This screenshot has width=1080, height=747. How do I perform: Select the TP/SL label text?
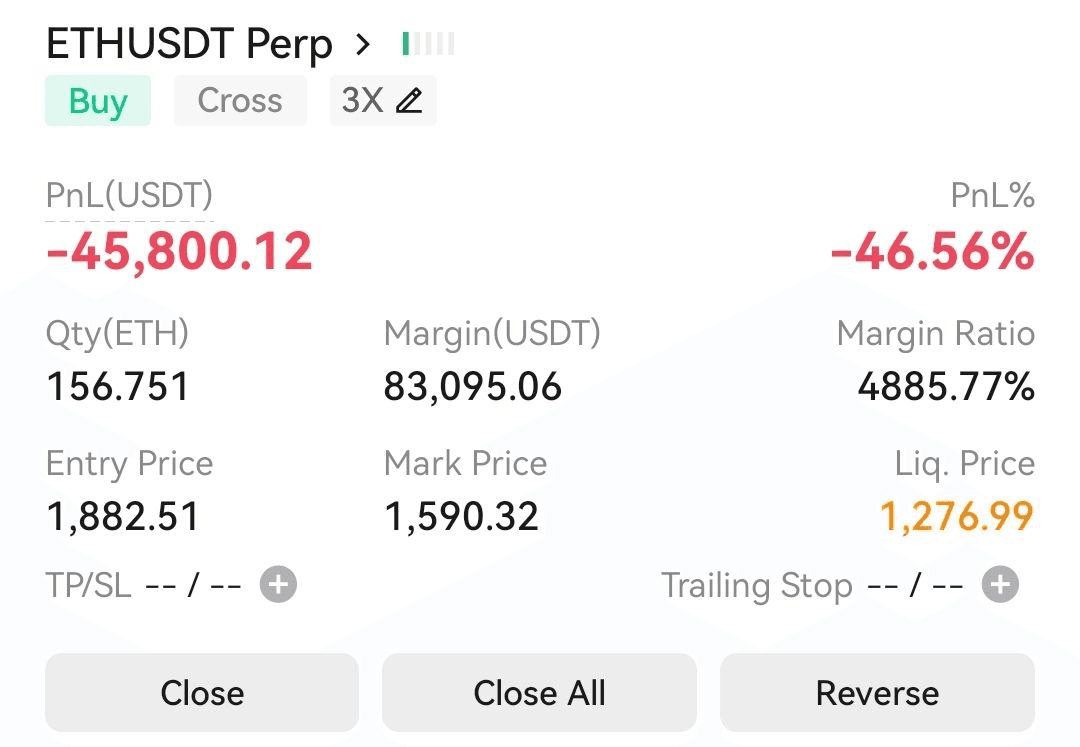click(88, 585)
